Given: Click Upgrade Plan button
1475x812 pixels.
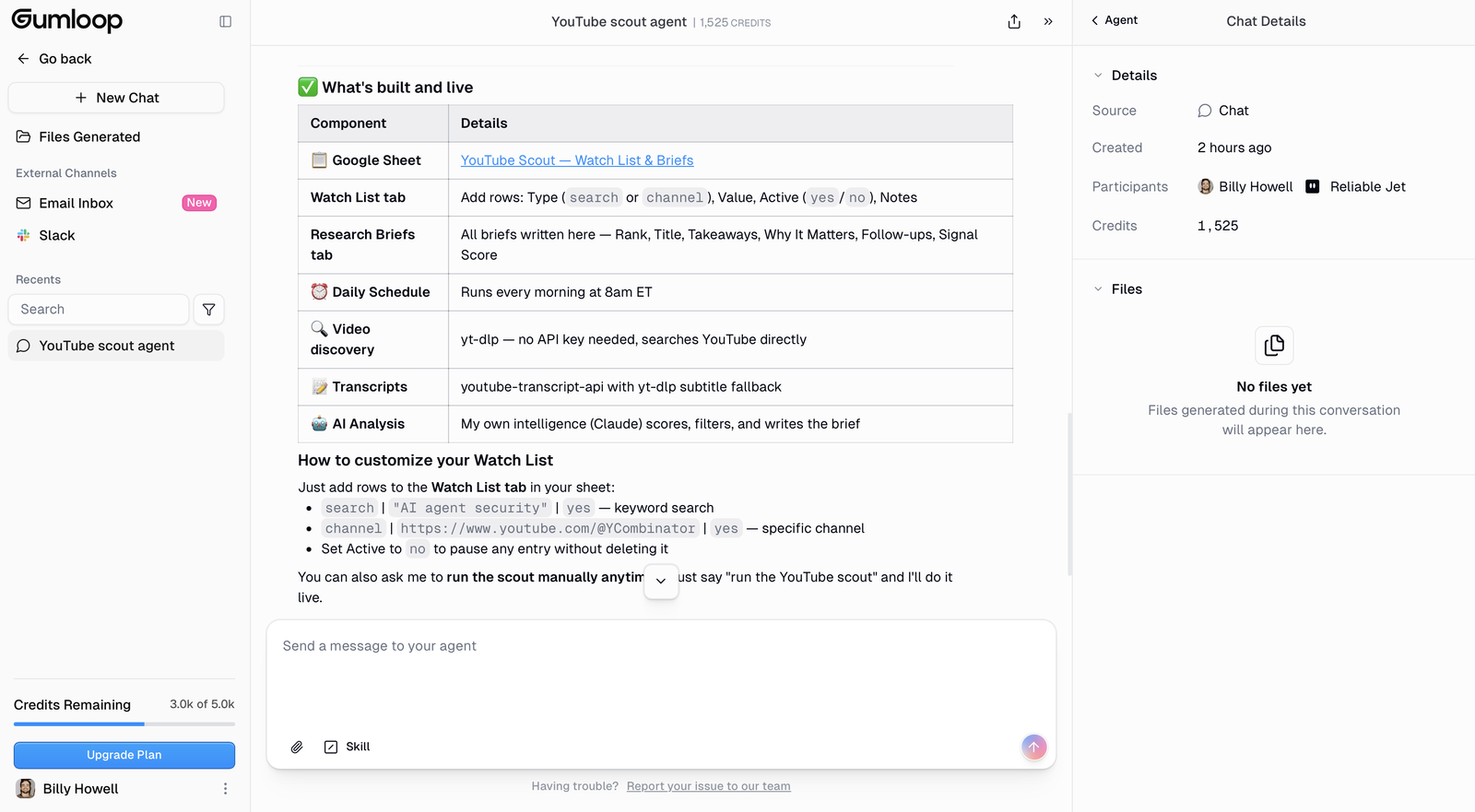Looking at the screenshot, I should point(124,755).
